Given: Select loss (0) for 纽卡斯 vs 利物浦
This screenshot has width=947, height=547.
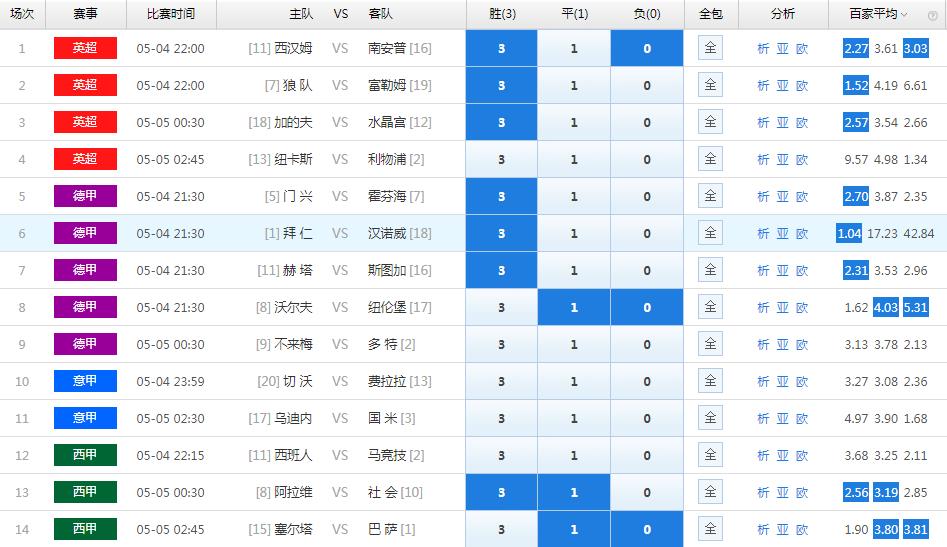Looking at the screenshot, I should click(647, 159).
